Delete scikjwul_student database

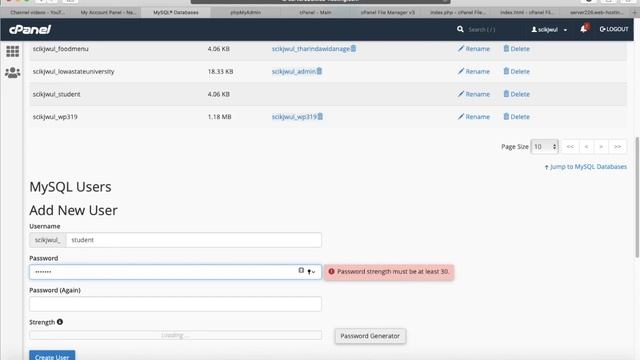pyautogui.click(x=516, y=94)
